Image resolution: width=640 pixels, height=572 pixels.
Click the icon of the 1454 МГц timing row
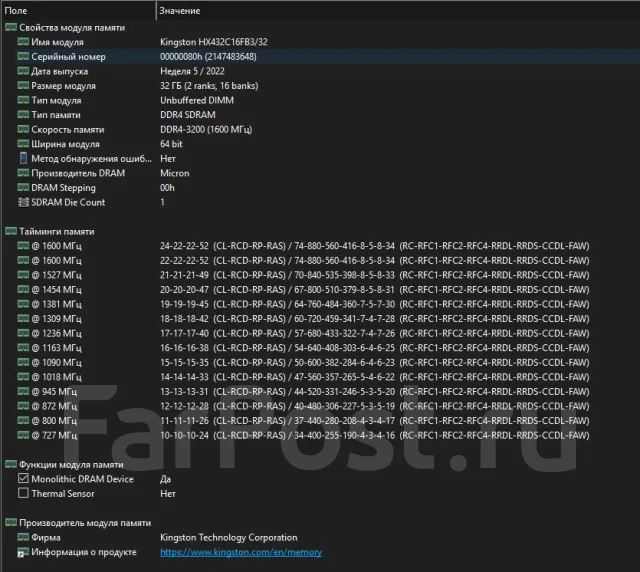tap(23, 289)
